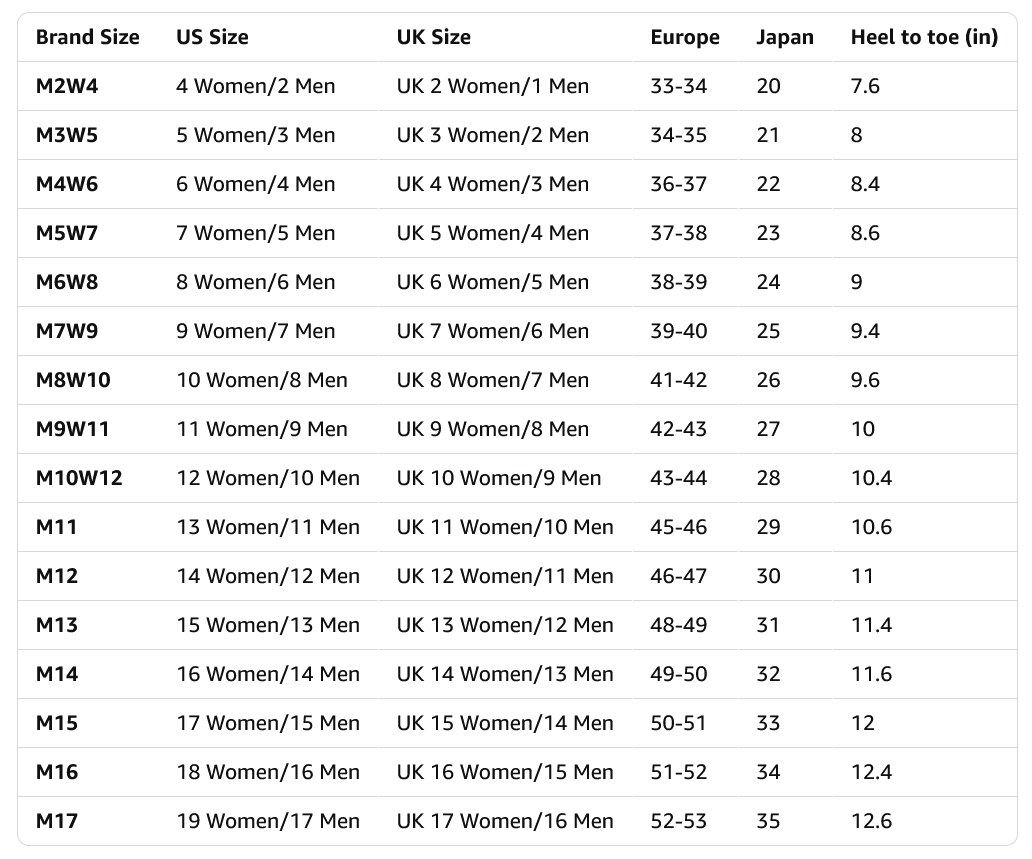Screen dimensions: 1032x859
Task: Select the M10W12 brand size cell
Action: 79,478
